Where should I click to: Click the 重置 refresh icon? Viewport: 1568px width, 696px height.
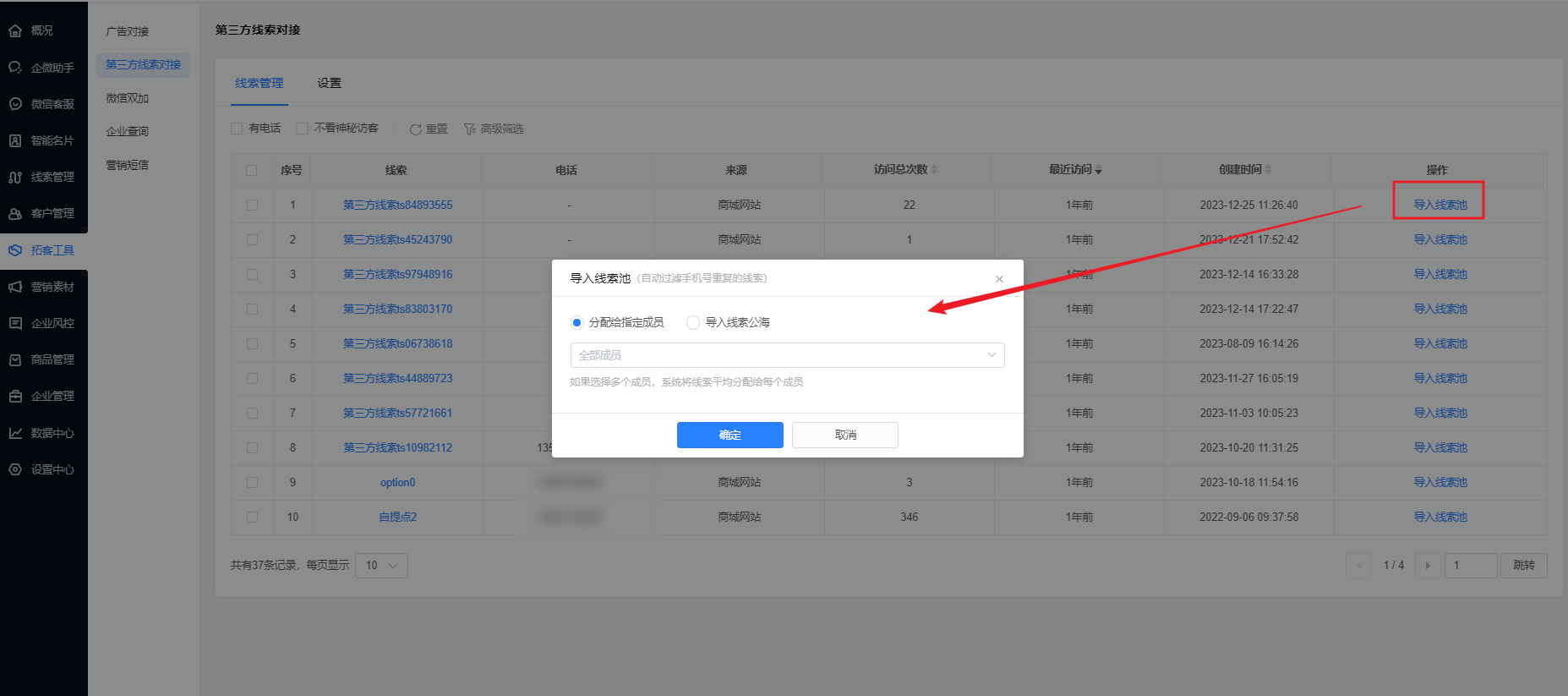tap(415, 129)
